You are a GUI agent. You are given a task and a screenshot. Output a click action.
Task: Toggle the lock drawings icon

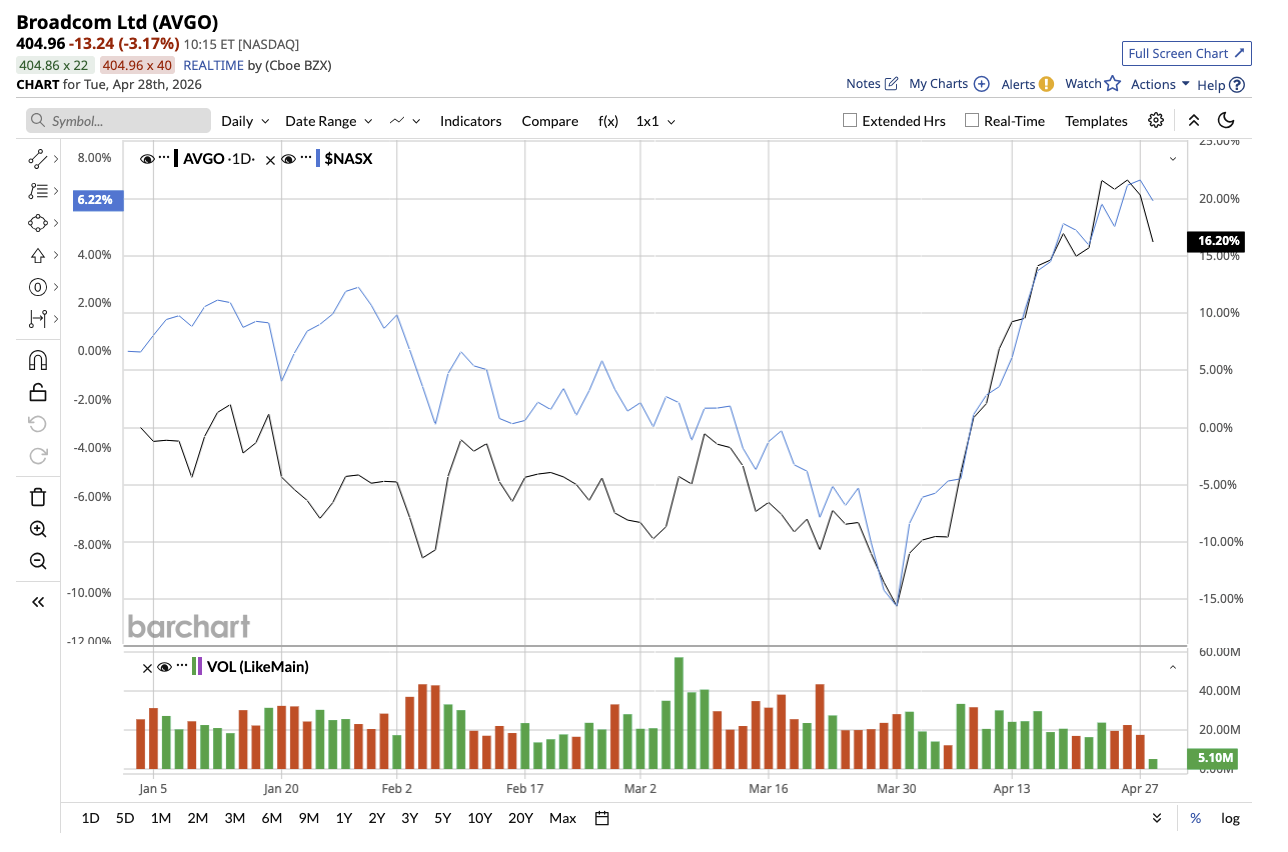coord(38,392)
